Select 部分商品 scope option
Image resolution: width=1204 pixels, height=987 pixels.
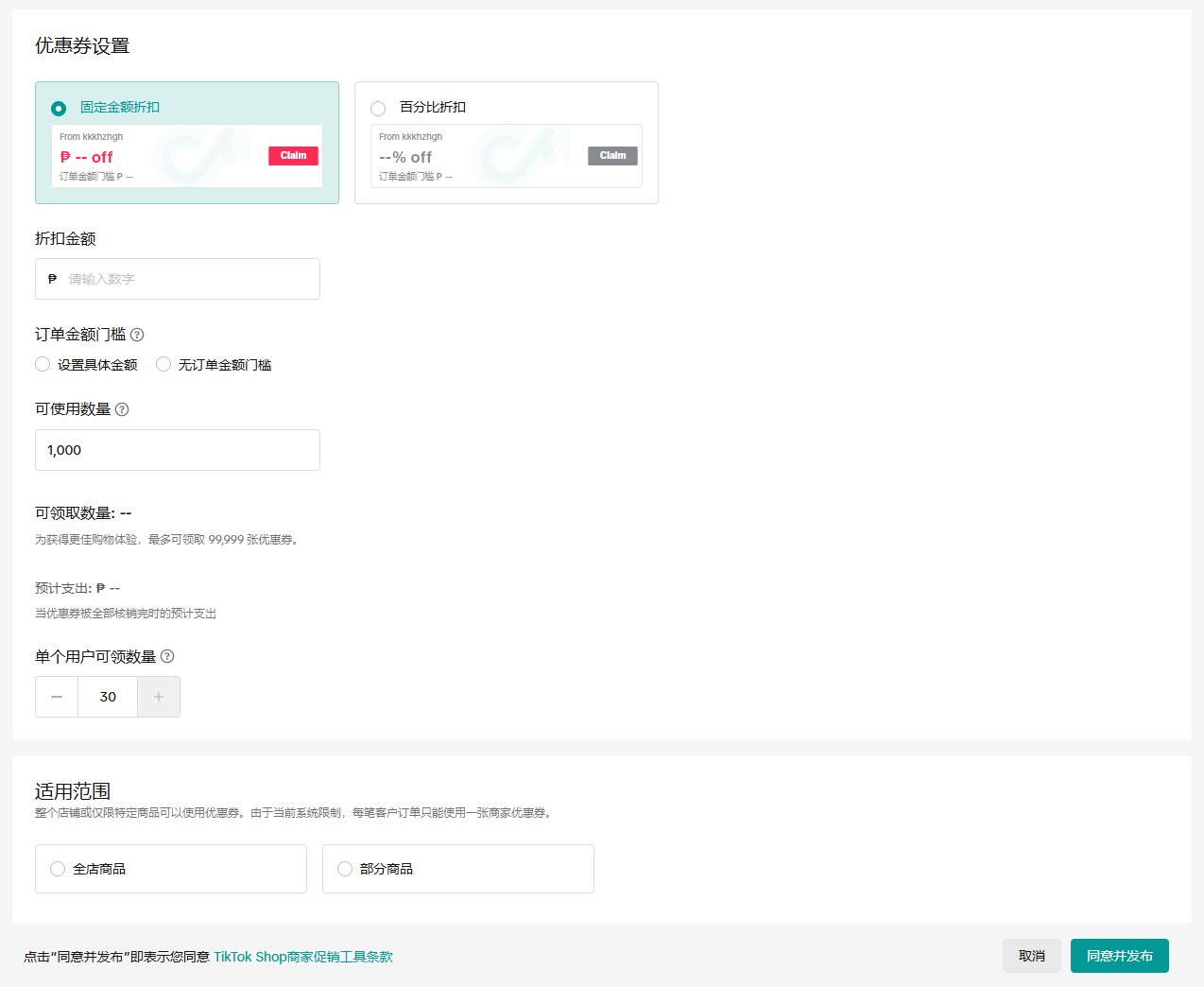click(345, 869)
